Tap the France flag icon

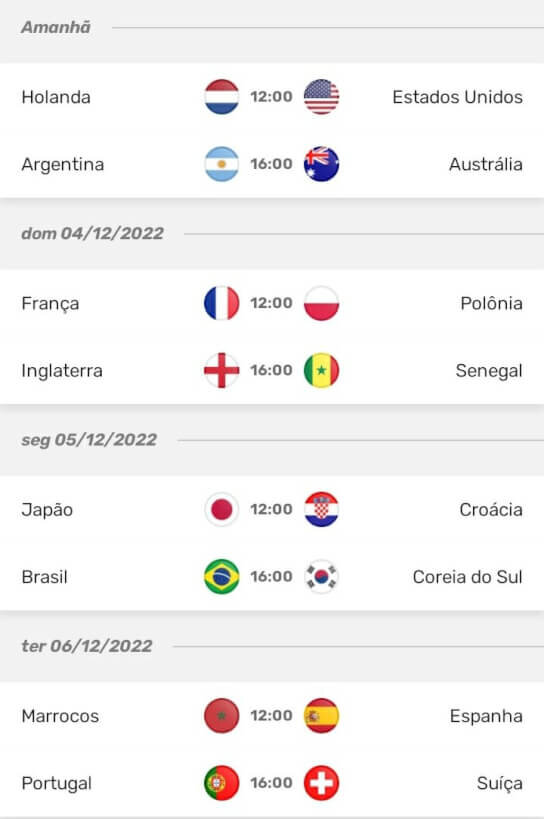click(221, 303)
